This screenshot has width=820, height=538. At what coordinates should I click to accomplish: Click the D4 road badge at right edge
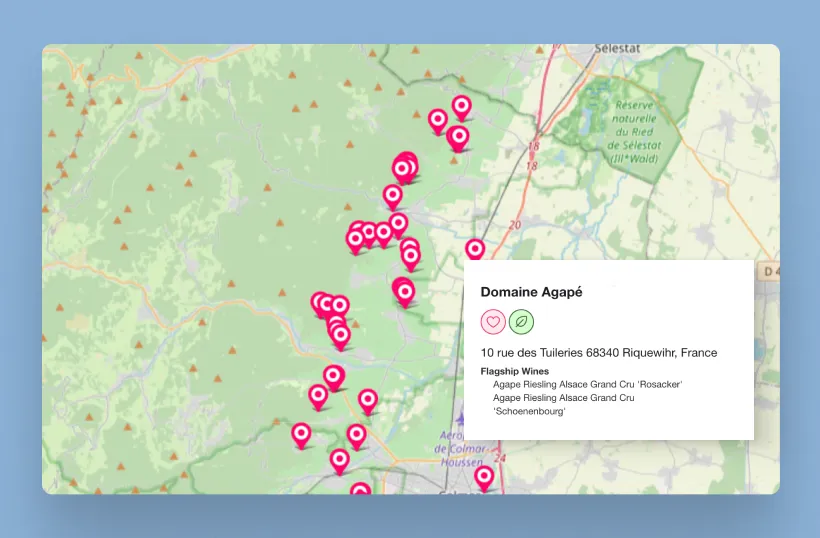coord(769,271)
